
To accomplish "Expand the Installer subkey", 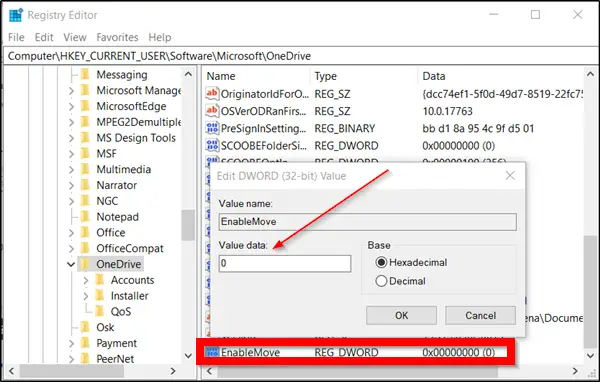I will click(x=86, y=296).
